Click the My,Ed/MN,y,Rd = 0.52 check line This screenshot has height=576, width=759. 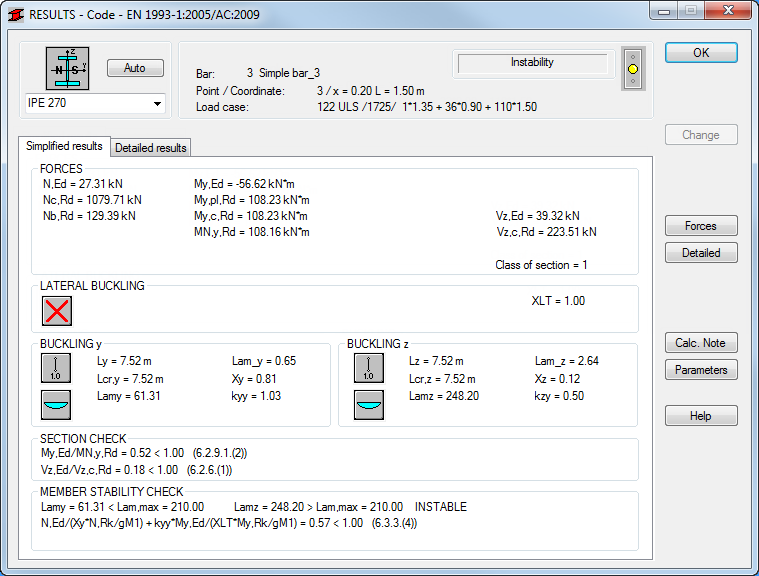[x=144, y=453]
